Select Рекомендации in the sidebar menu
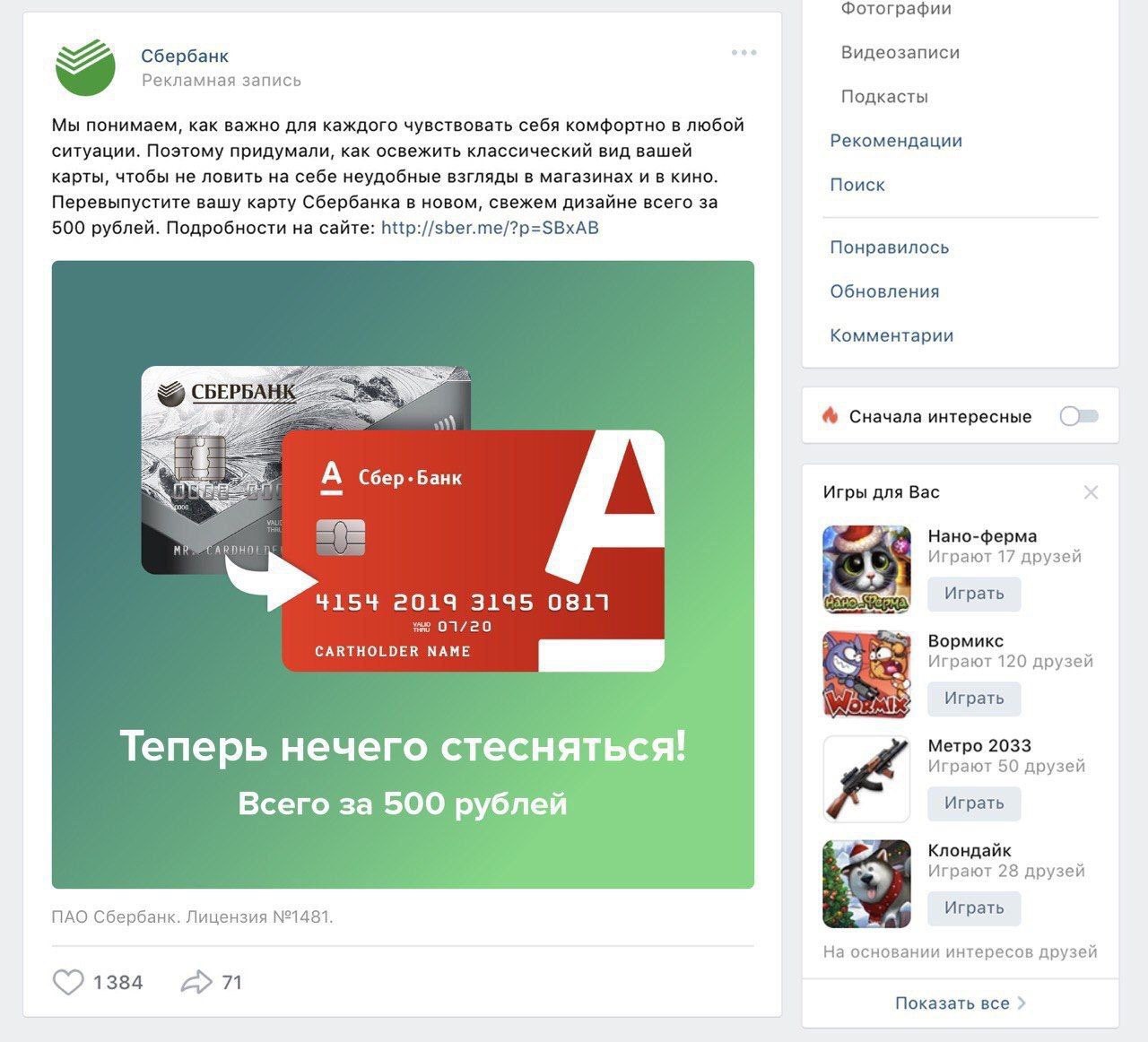This screenshot has height=1042, width=1148. [896, 141]
